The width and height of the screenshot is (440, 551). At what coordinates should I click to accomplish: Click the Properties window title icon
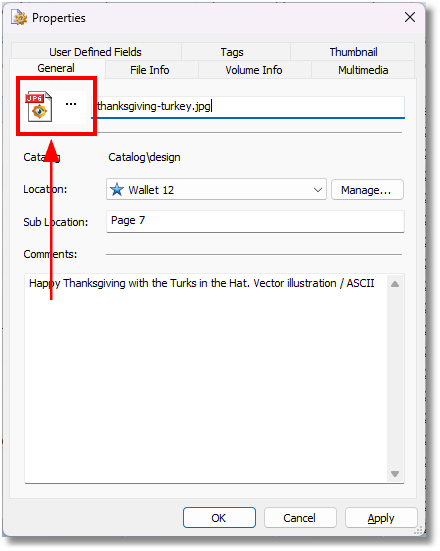[x=19, y=18]
